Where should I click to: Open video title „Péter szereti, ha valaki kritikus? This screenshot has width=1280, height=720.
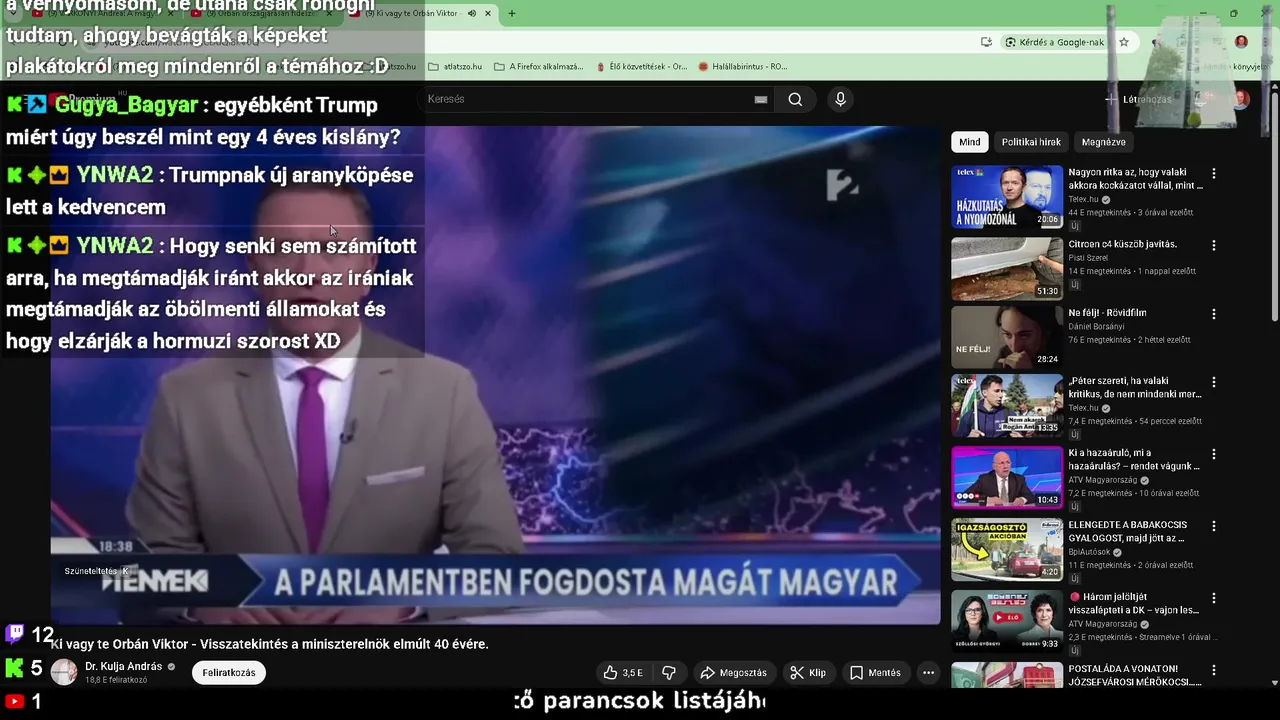[1135, 387]
